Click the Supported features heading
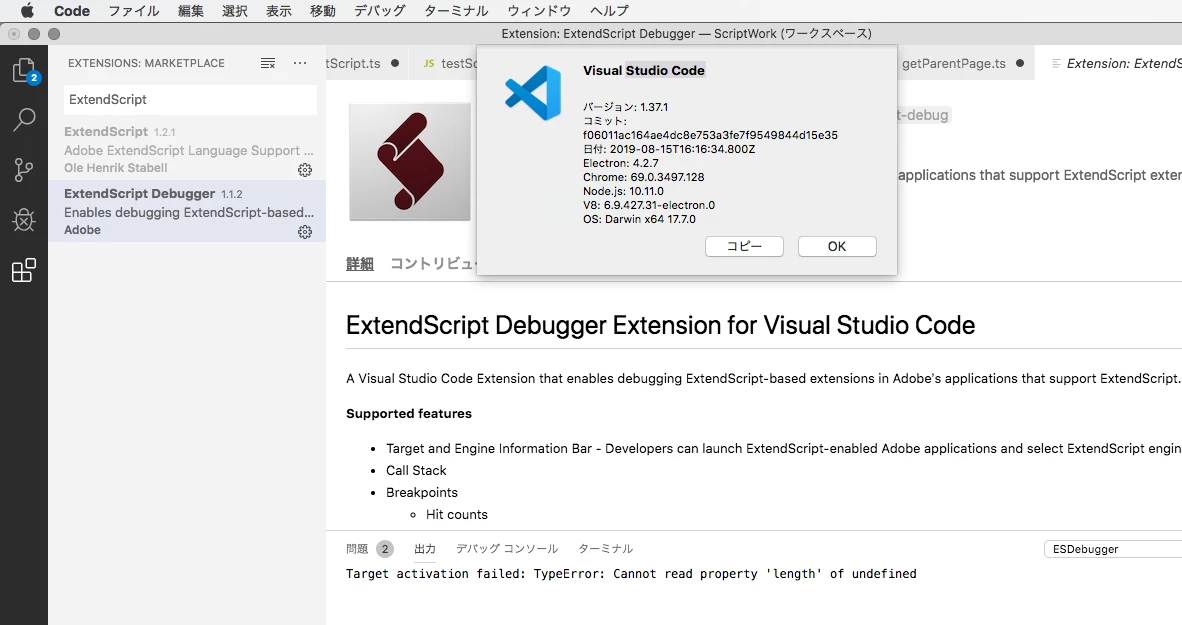The height and width of the screenshot is (625, 1182). point(409,413)
